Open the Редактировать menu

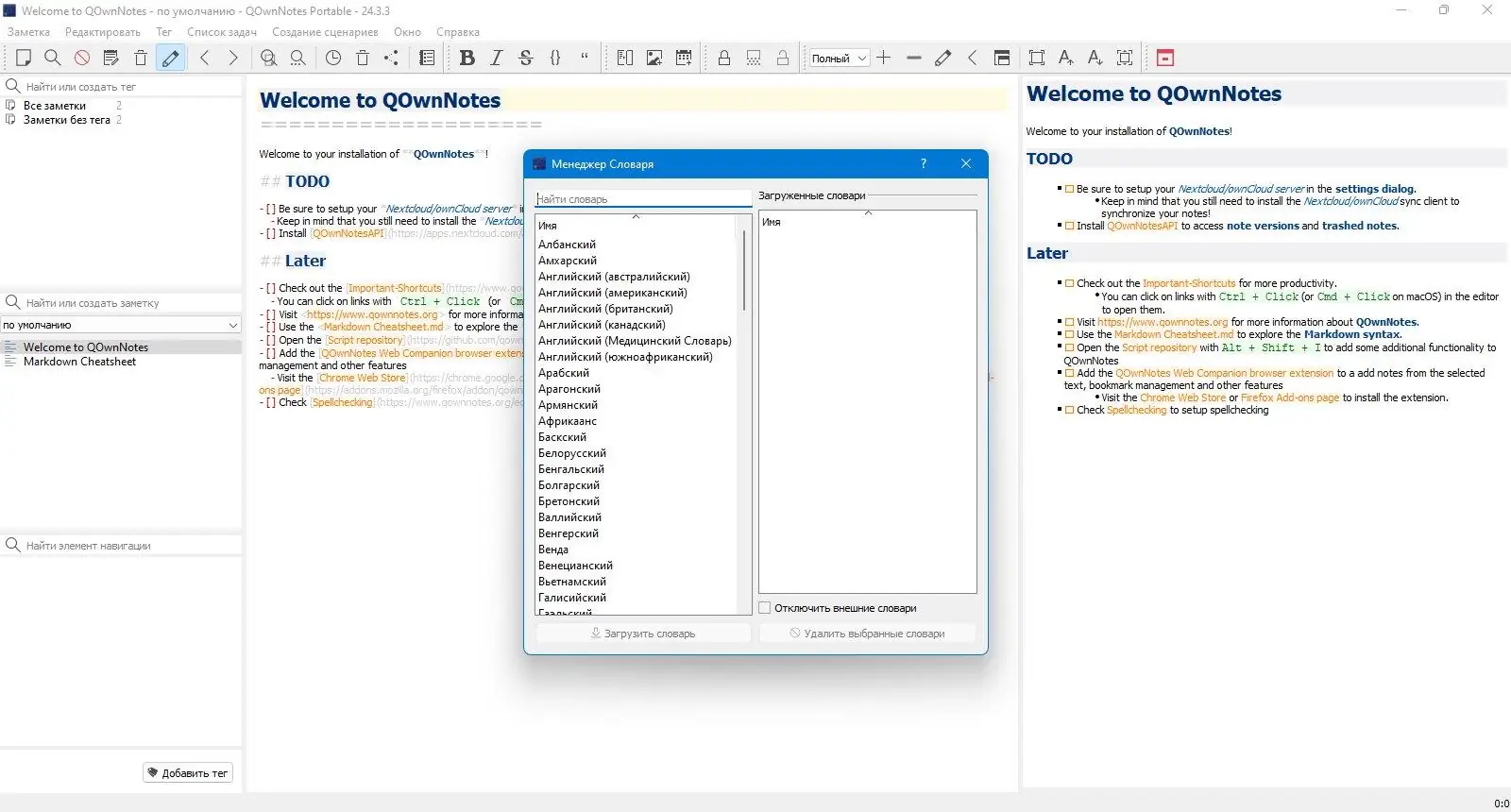point(103,32)
